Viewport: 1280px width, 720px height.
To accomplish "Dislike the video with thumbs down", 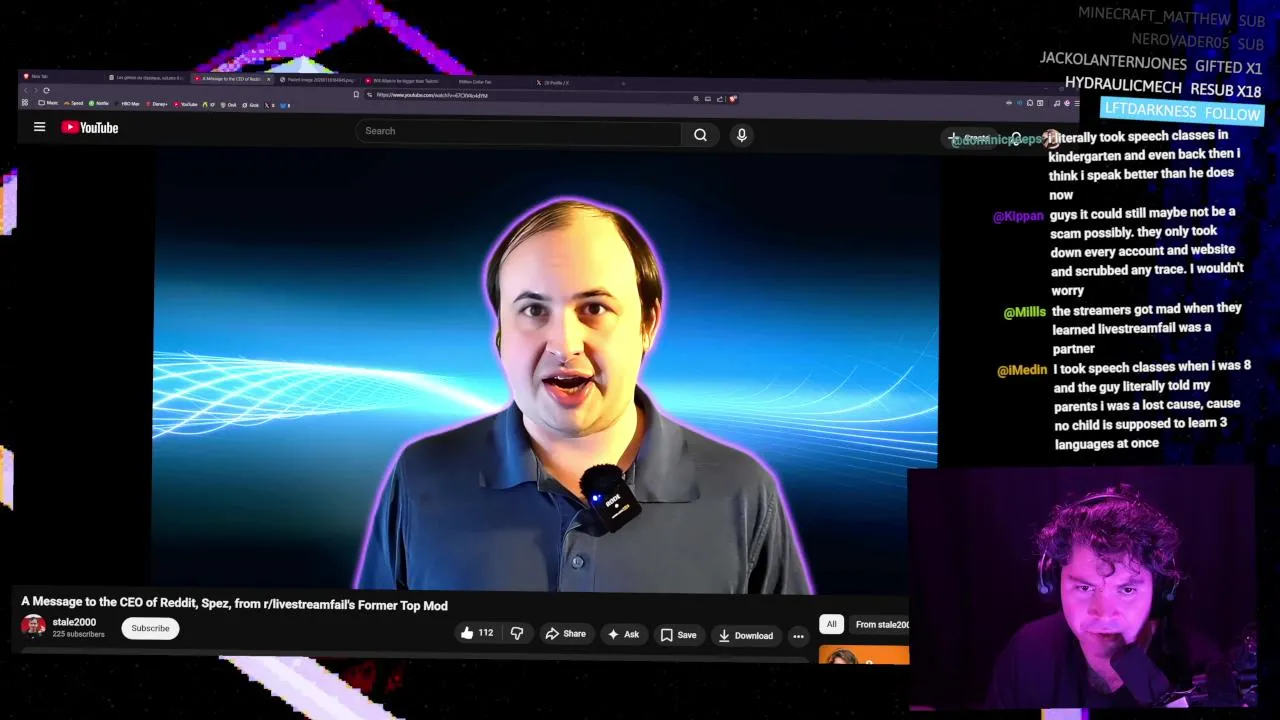I will tap(517, 633).
